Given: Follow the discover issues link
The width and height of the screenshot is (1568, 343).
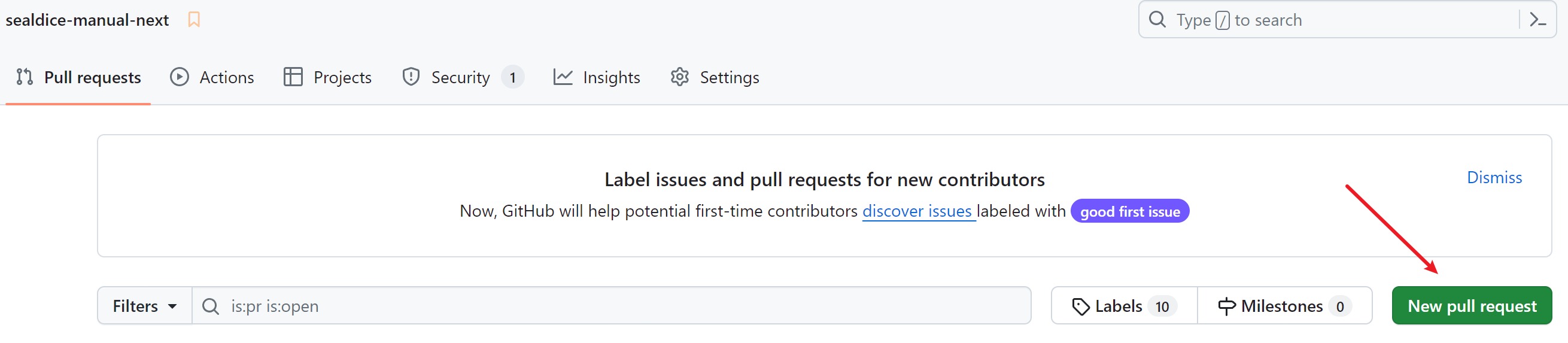Looking at the screenshot, I should tap(917, 211).
